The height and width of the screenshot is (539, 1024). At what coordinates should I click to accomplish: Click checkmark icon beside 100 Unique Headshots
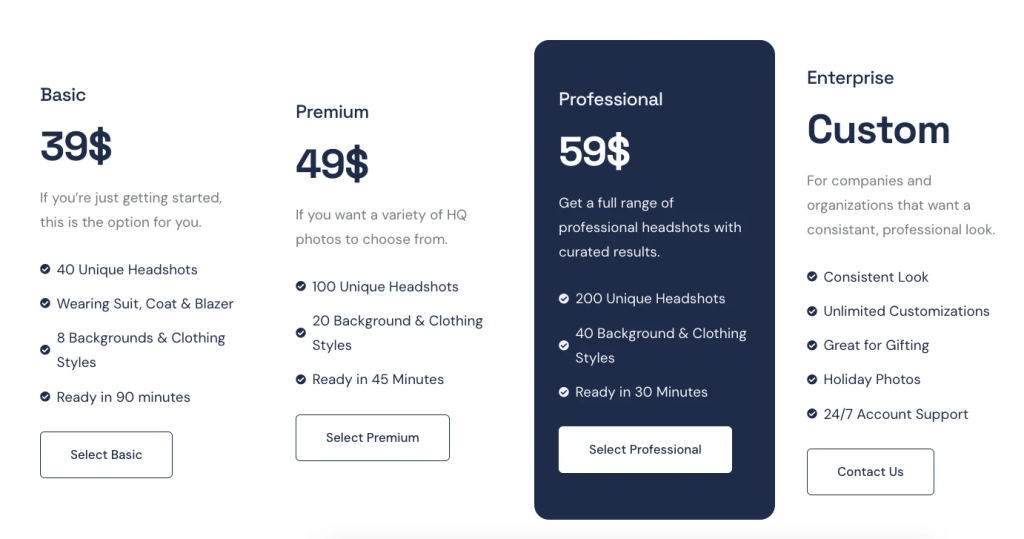pos(301,287)
